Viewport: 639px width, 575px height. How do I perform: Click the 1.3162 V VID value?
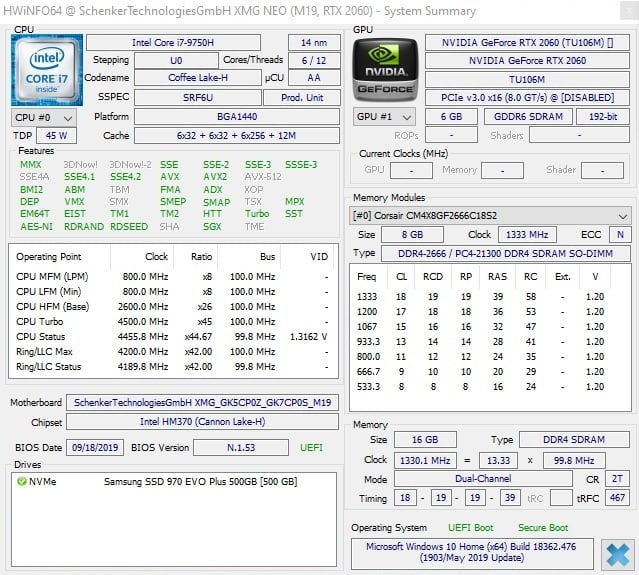tap(308, 337)
